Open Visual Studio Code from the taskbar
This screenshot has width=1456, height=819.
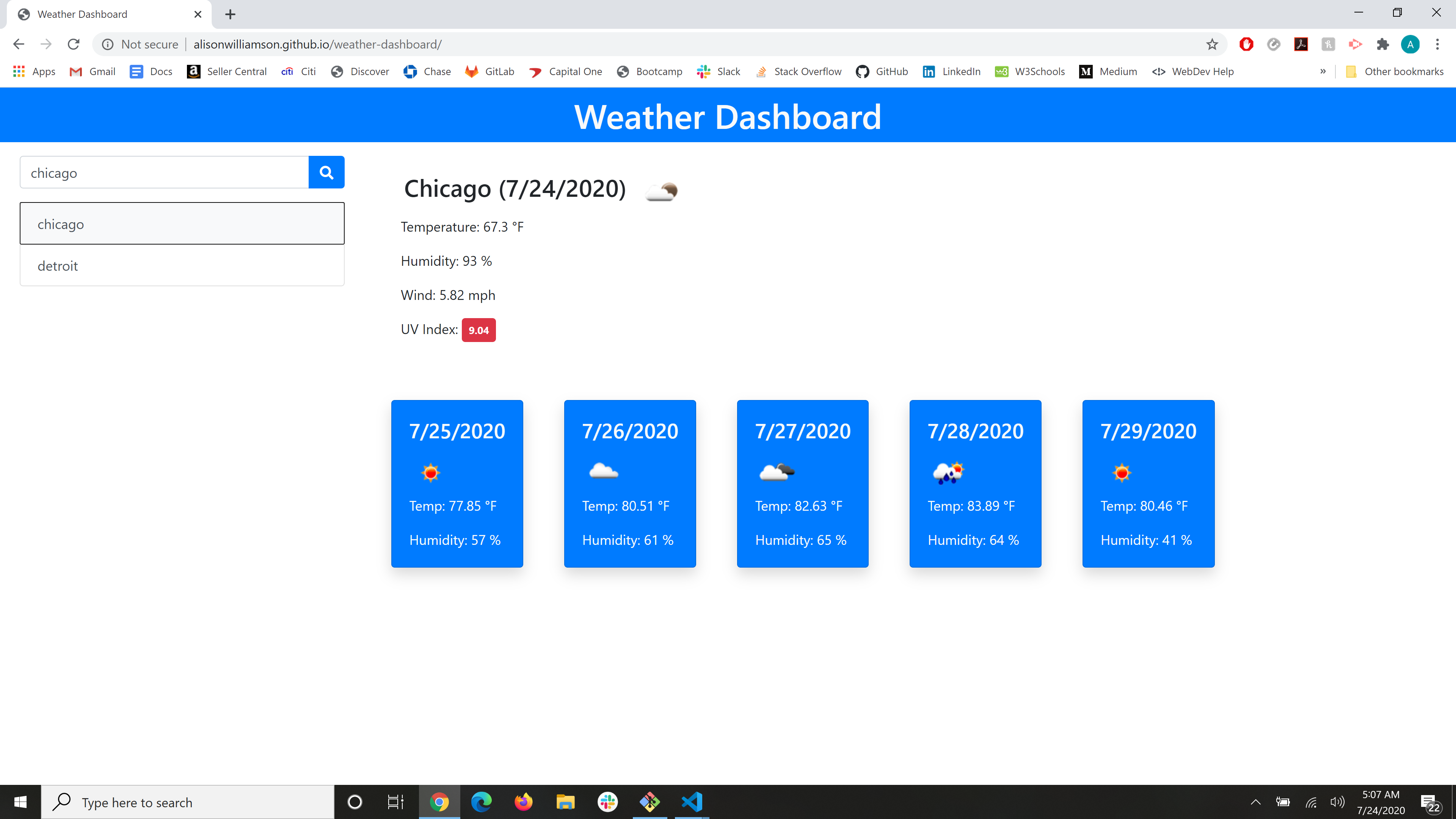click(692, 802)
